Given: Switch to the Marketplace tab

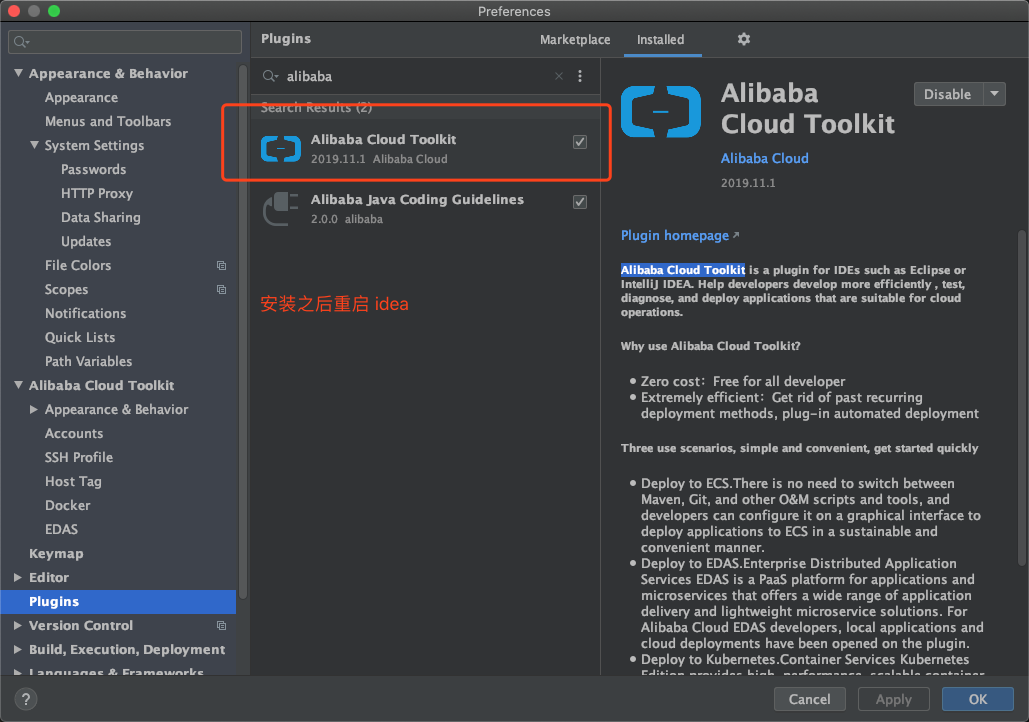Looking at the screenshot, I should (575, 40).
